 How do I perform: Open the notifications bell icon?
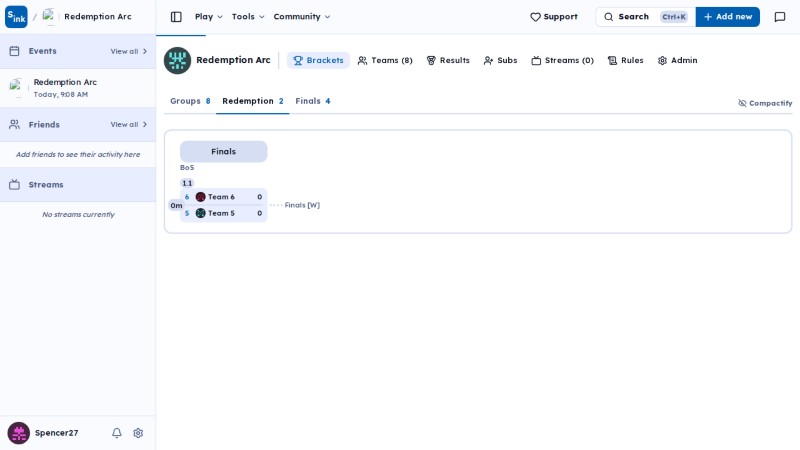tap(117, 433)
